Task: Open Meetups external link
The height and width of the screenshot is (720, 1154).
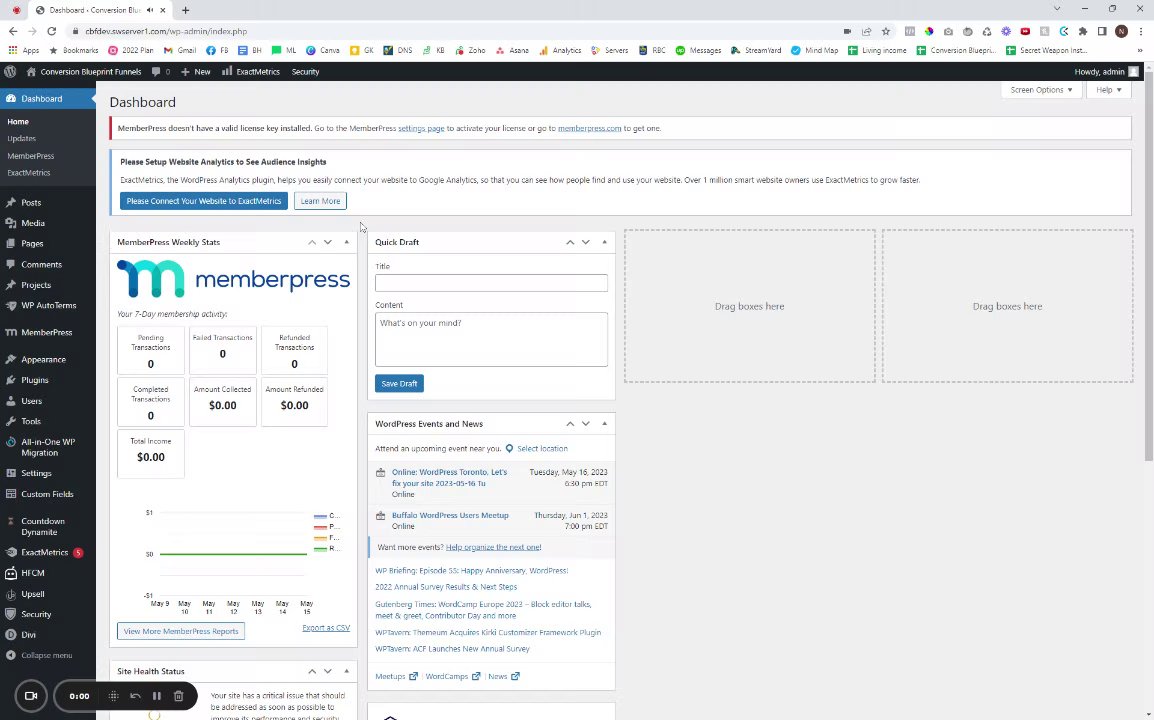Action: [x=396, y=677]
